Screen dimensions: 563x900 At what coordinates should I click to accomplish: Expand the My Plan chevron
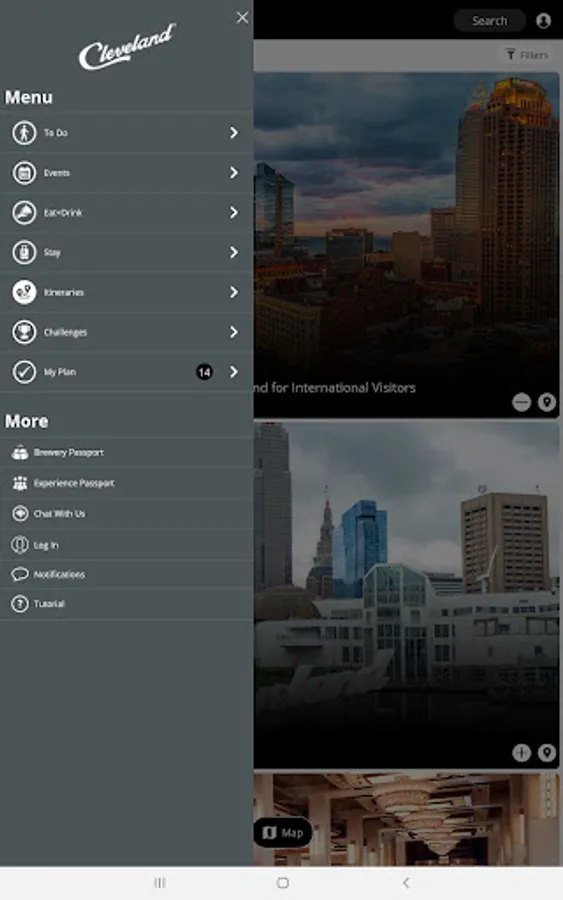pos(234,372)
